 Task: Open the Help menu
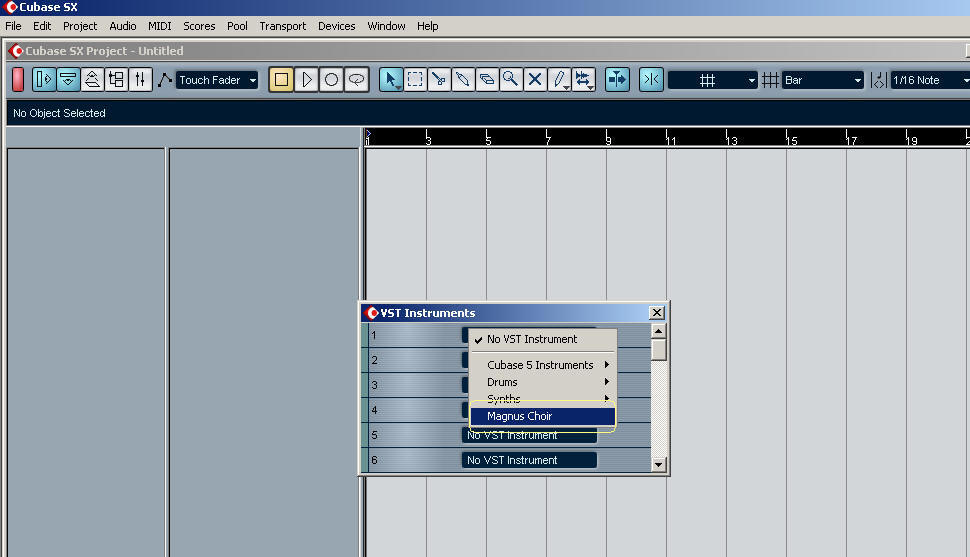[x=427, y=26]
